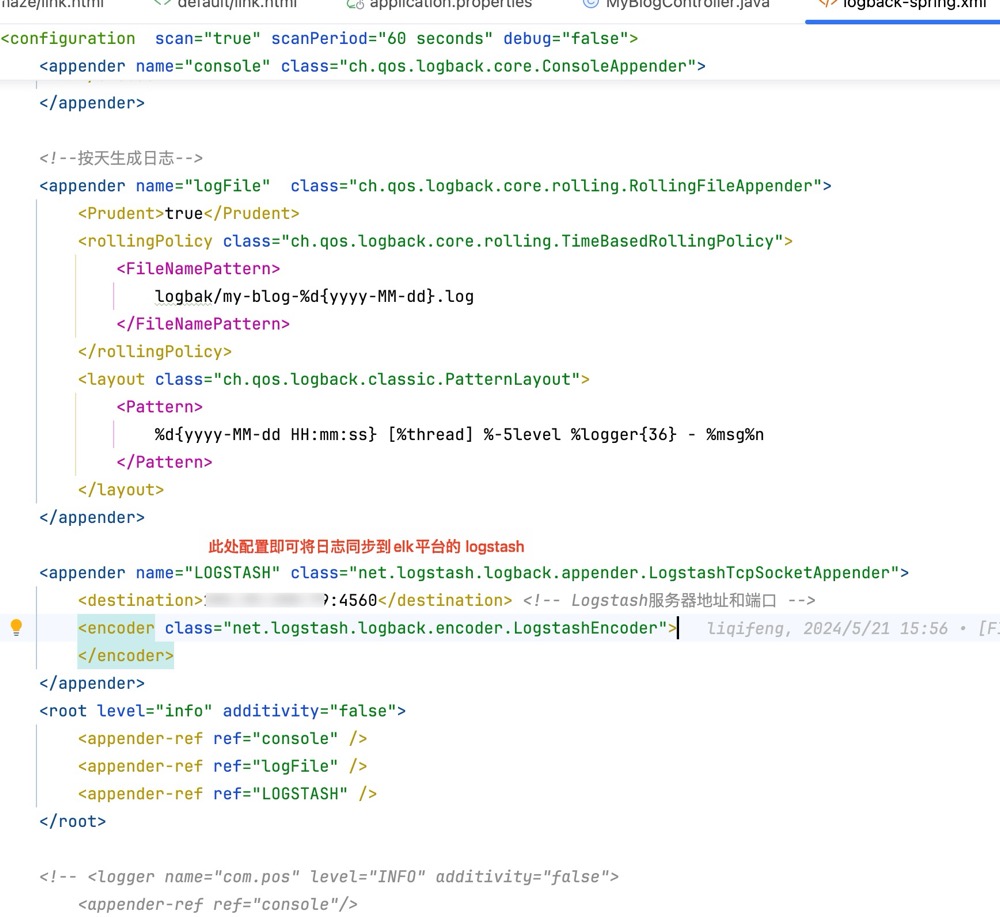This screenshot has height=917, width=1000.
Task: Click the log file name pattern logbak/my-blog
Action: [x=314, y=296]
